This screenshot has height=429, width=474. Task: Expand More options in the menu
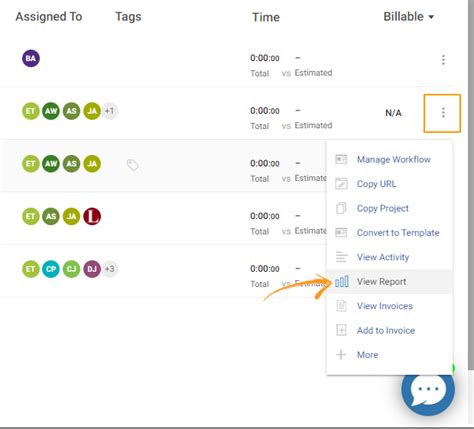coord(367,355)
